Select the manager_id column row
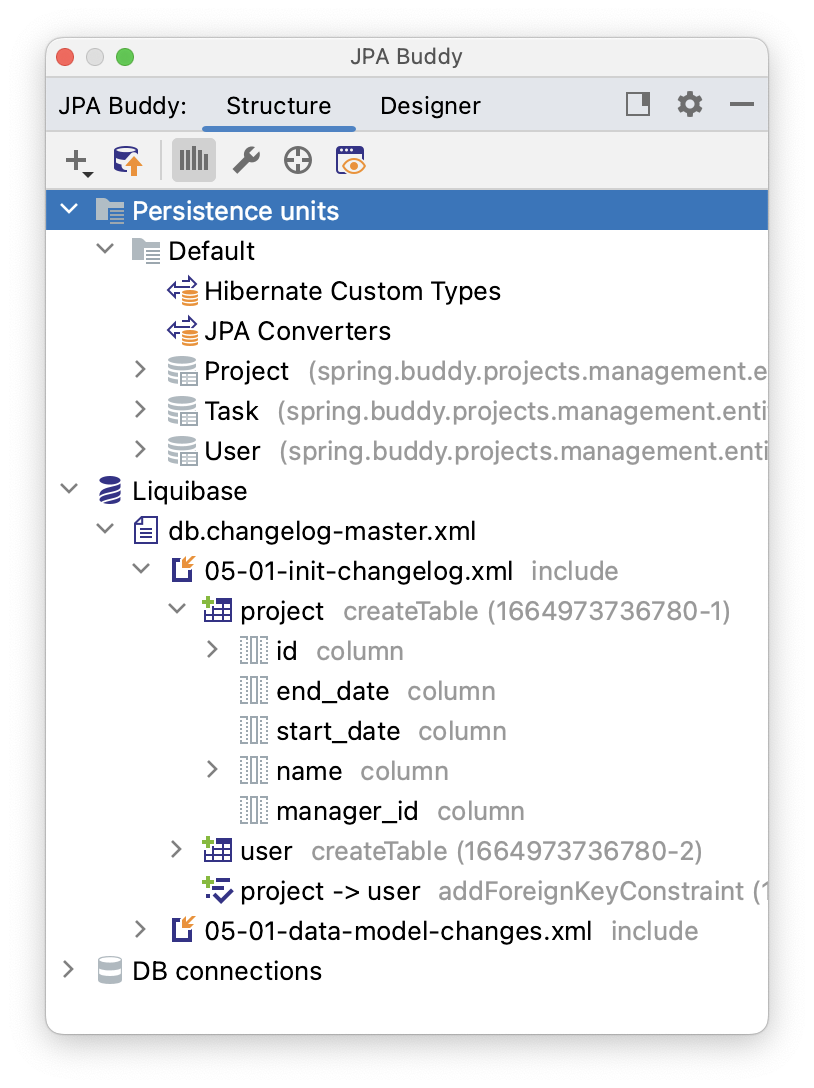The image size is (814, 1088). tap(407, 811)
